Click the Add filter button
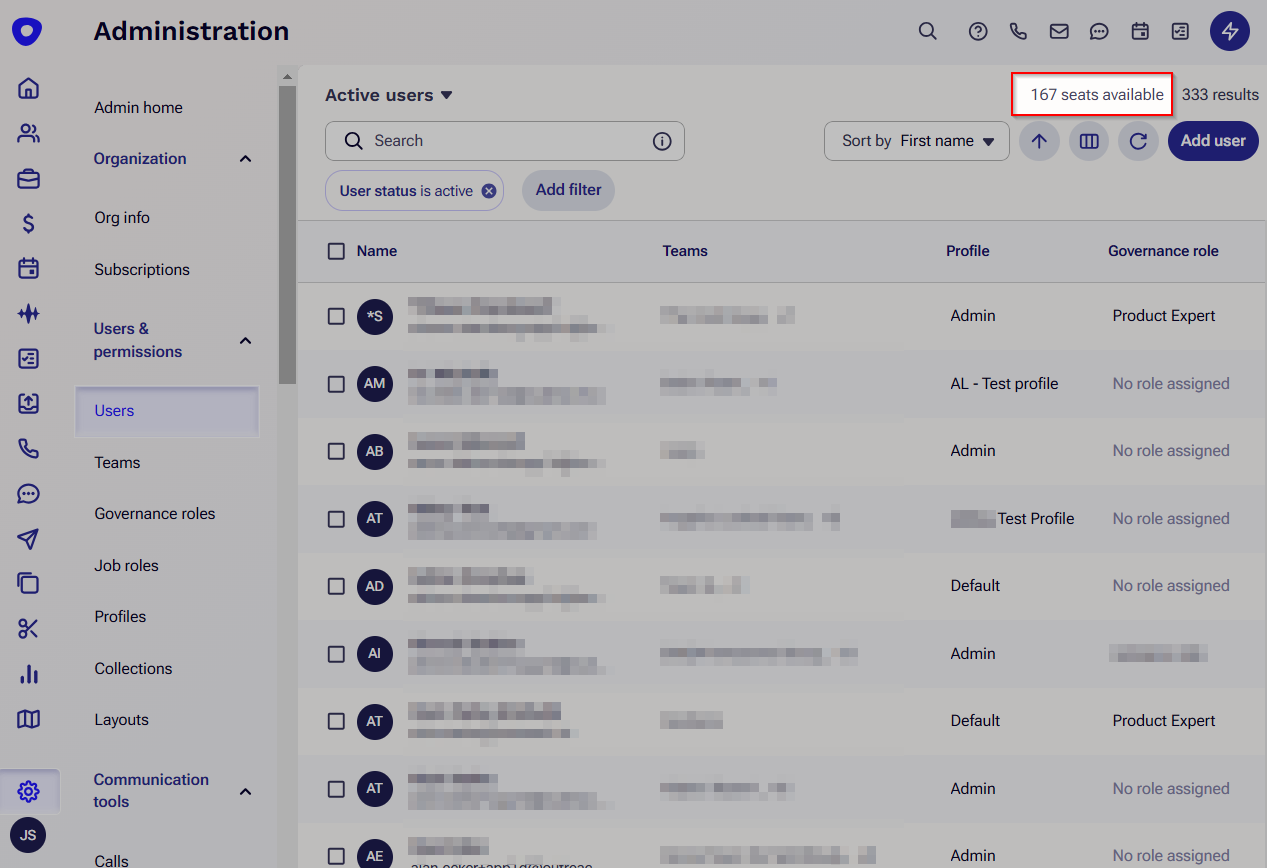This screenshot has height=868, width=1267. pyautogui.click(x=568, y=190)
